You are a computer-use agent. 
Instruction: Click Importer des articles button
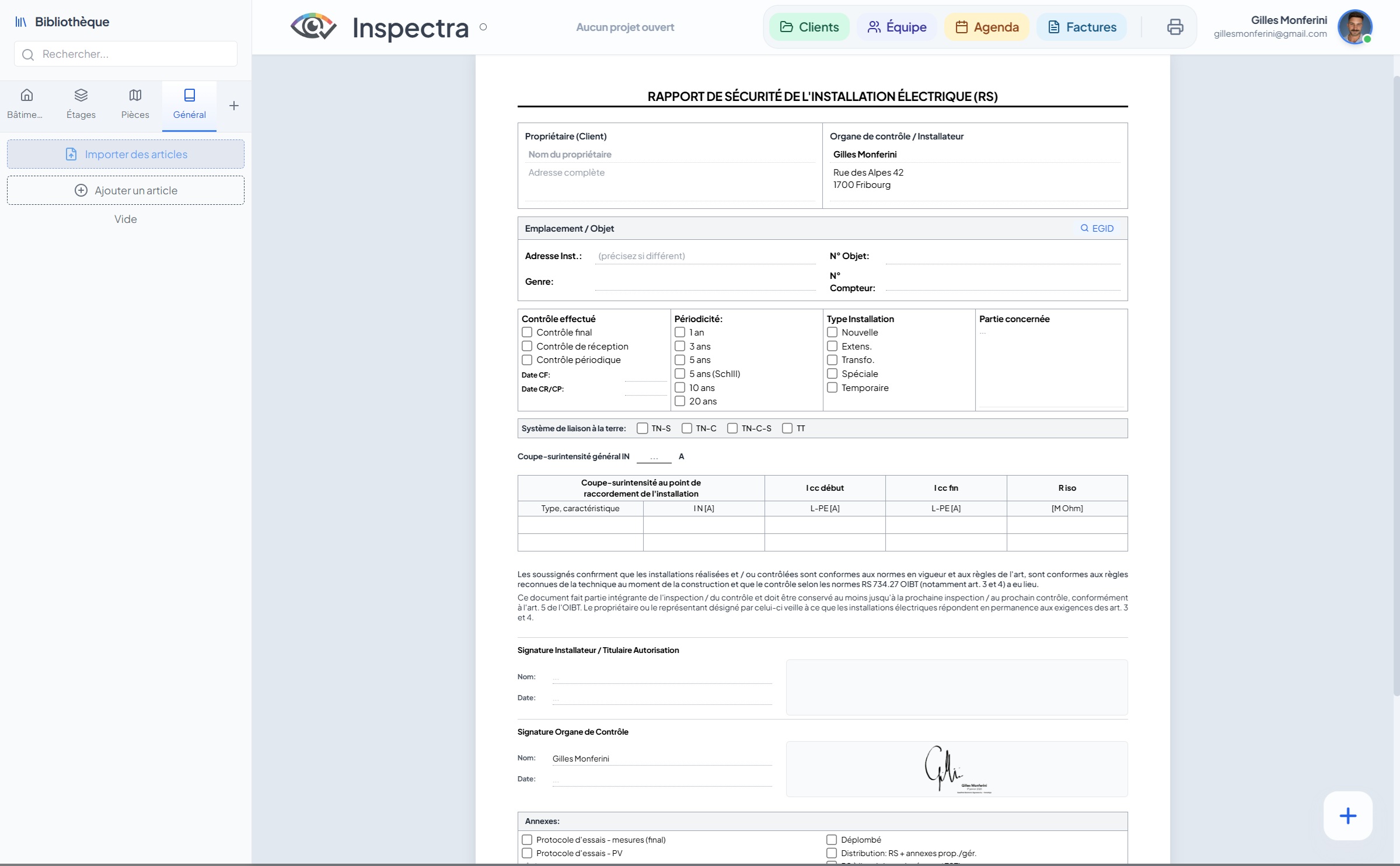click(x=125, y=154)
